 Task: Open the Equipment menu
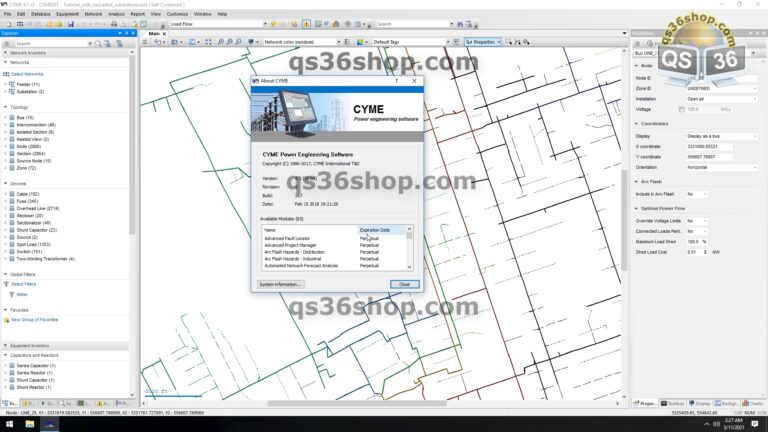click(67, 14)
